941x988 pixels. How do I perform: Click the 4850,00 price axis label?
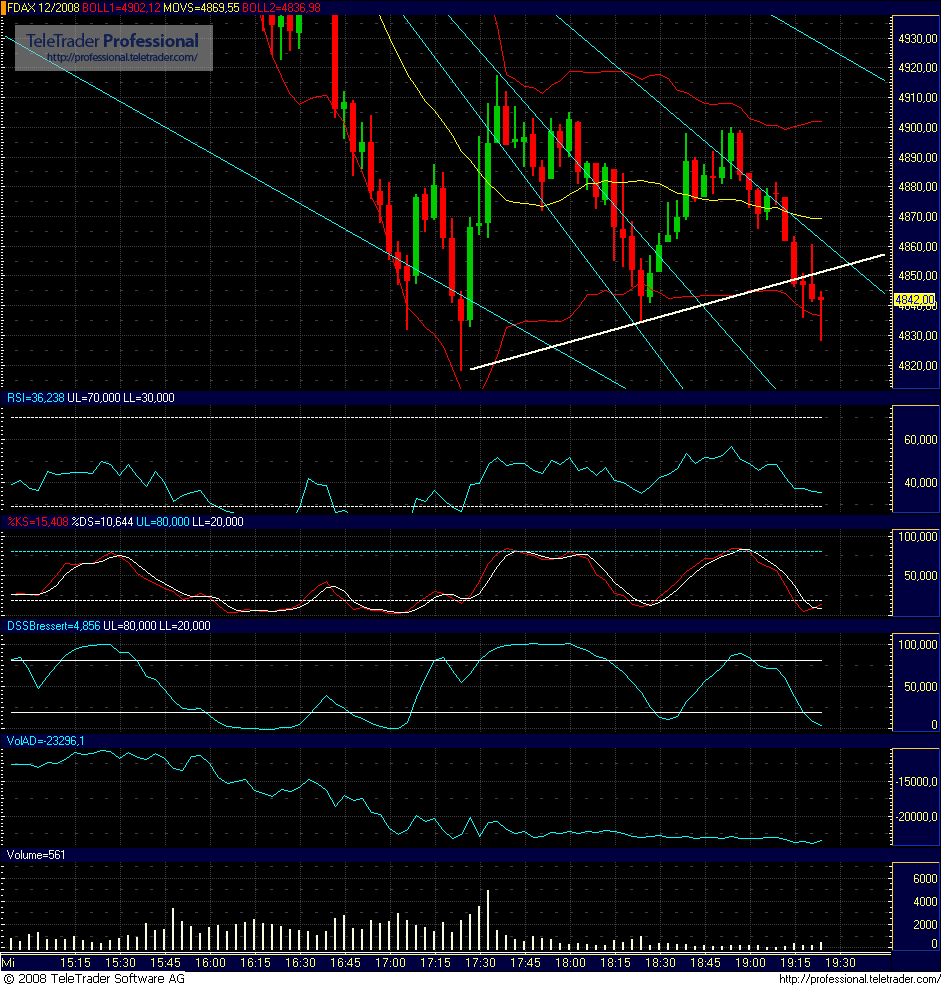918,275
